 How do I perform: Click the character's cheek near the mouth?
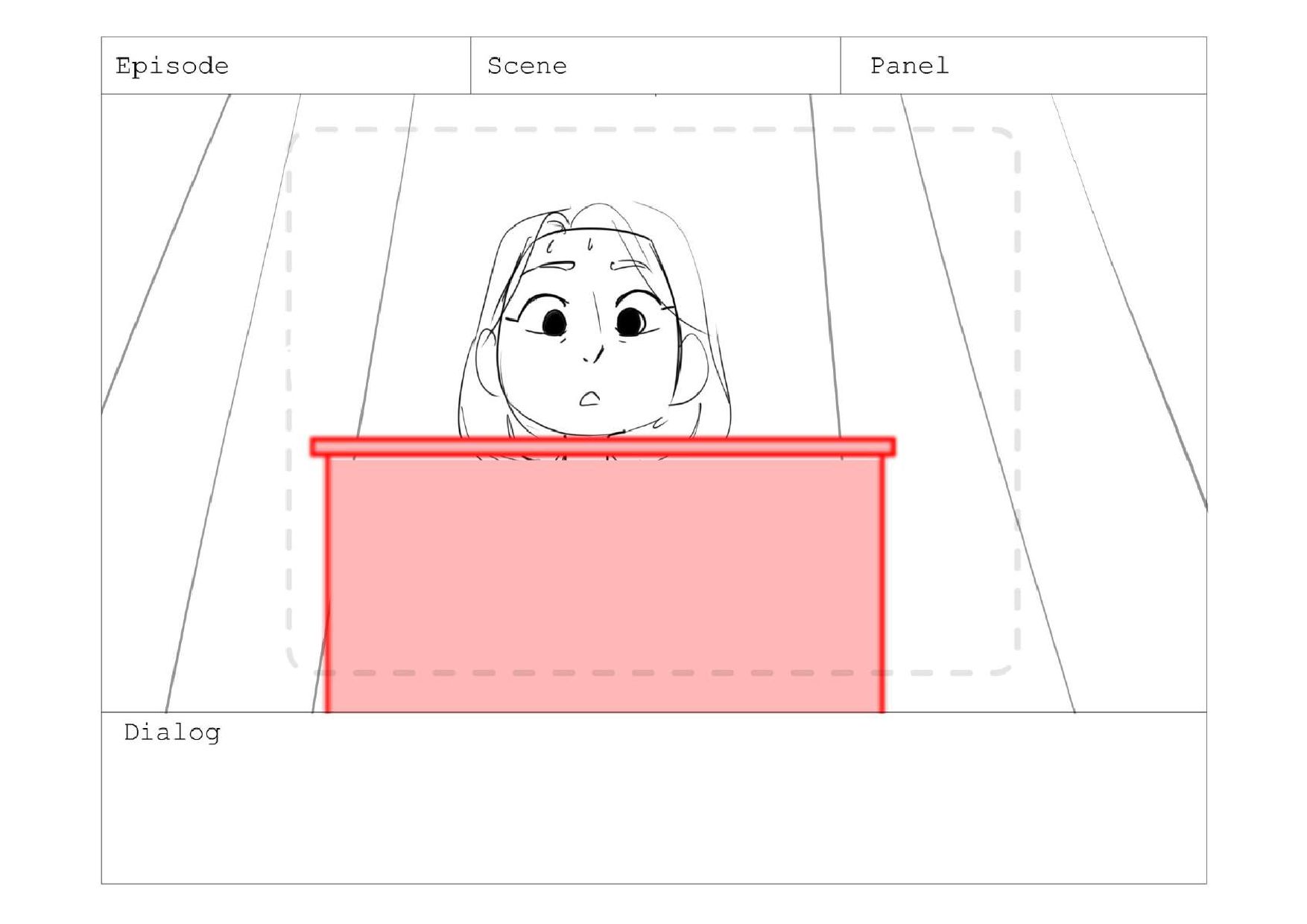[x=642, y=387]
